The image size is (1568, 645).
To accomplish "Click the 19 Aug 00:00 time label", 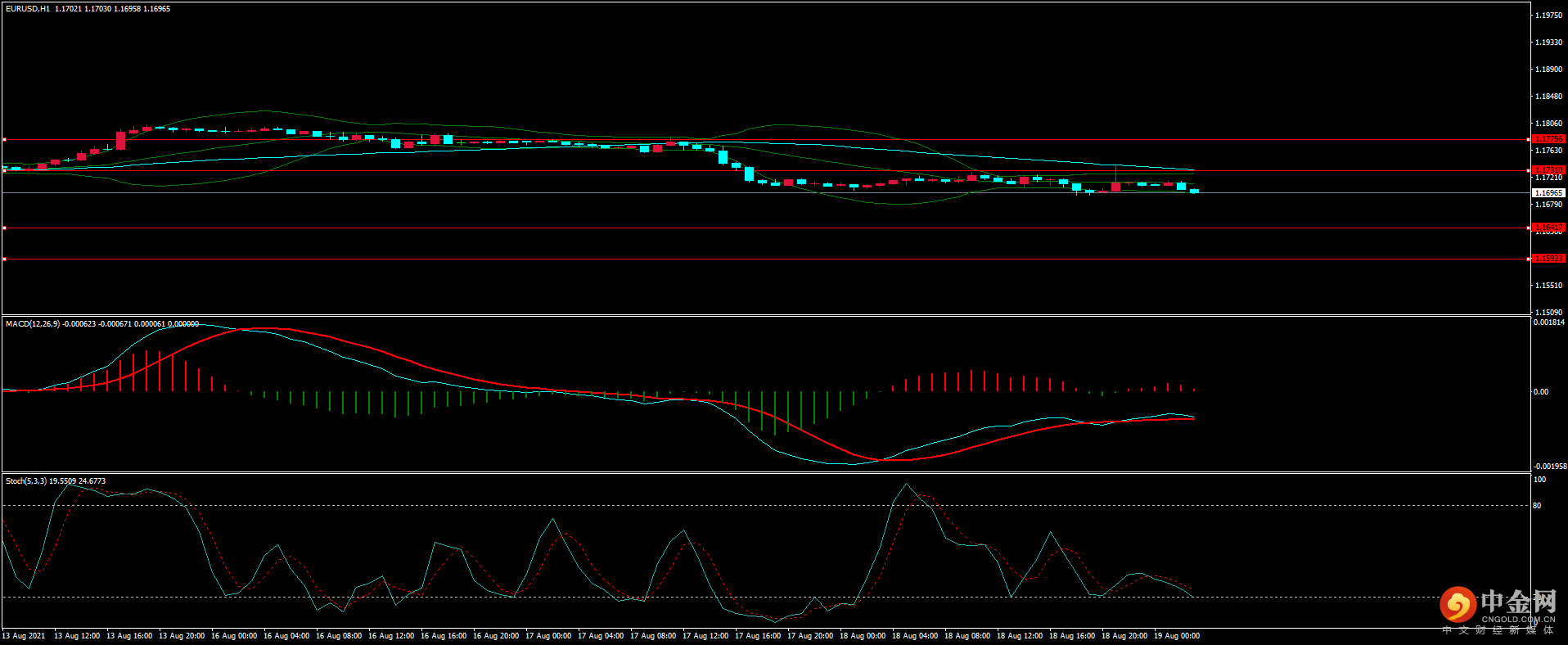I will (1176, 636).
